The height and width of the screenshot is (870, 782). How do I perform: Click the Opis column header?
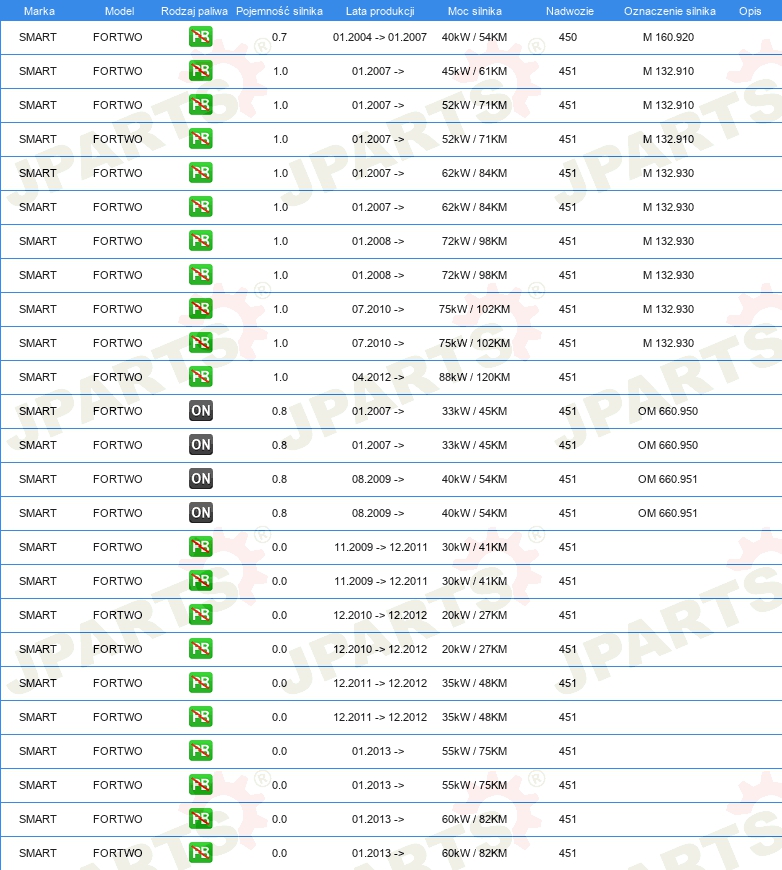coord(750,11)
